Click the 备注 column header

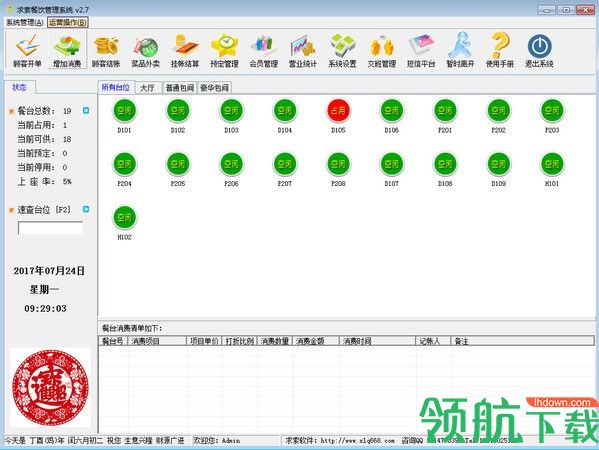point(522,341)
